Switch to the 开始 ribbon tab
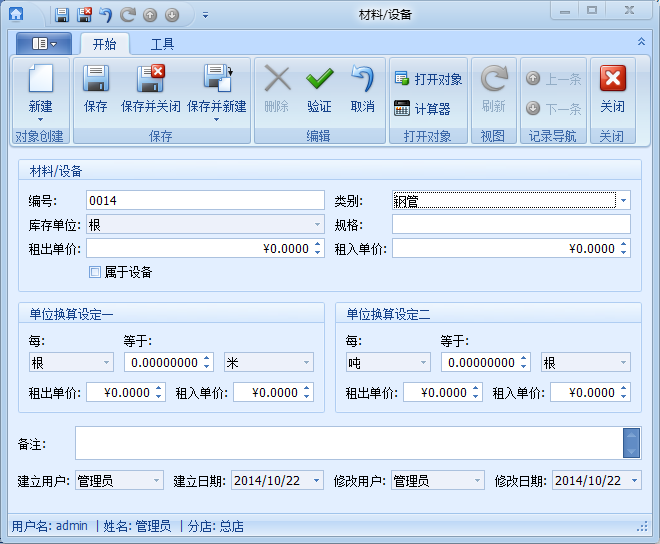 point(104,44)
